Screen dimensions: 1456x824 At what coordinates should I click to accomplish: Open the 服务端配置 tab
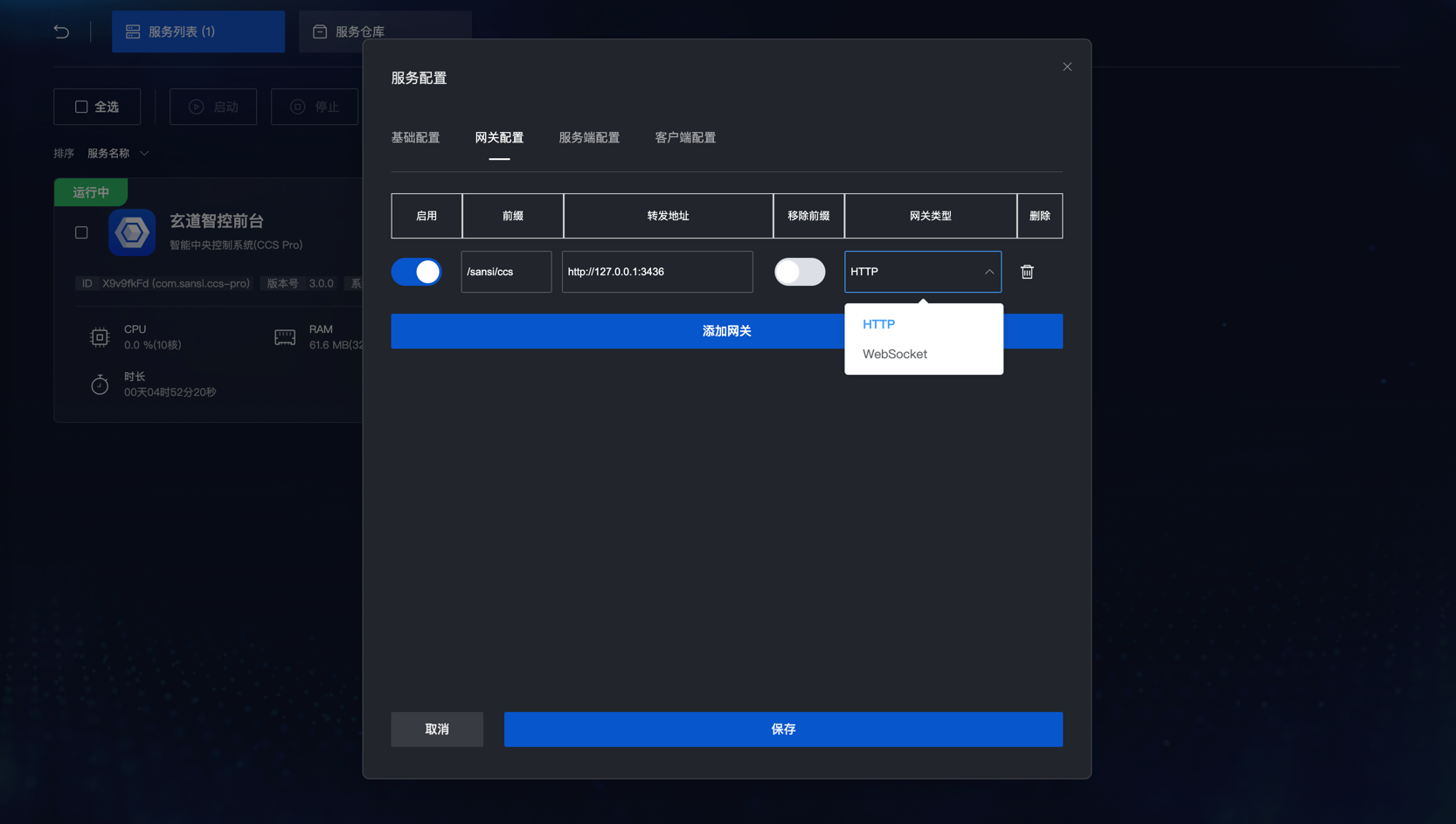click(x=589, y=137)
